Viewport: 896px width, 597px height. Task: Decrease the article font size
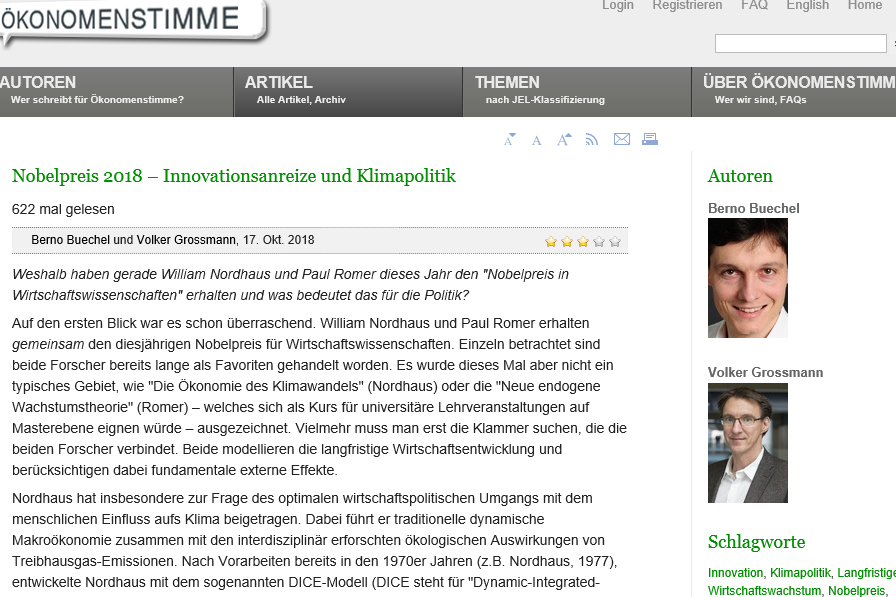pos(509,140)
